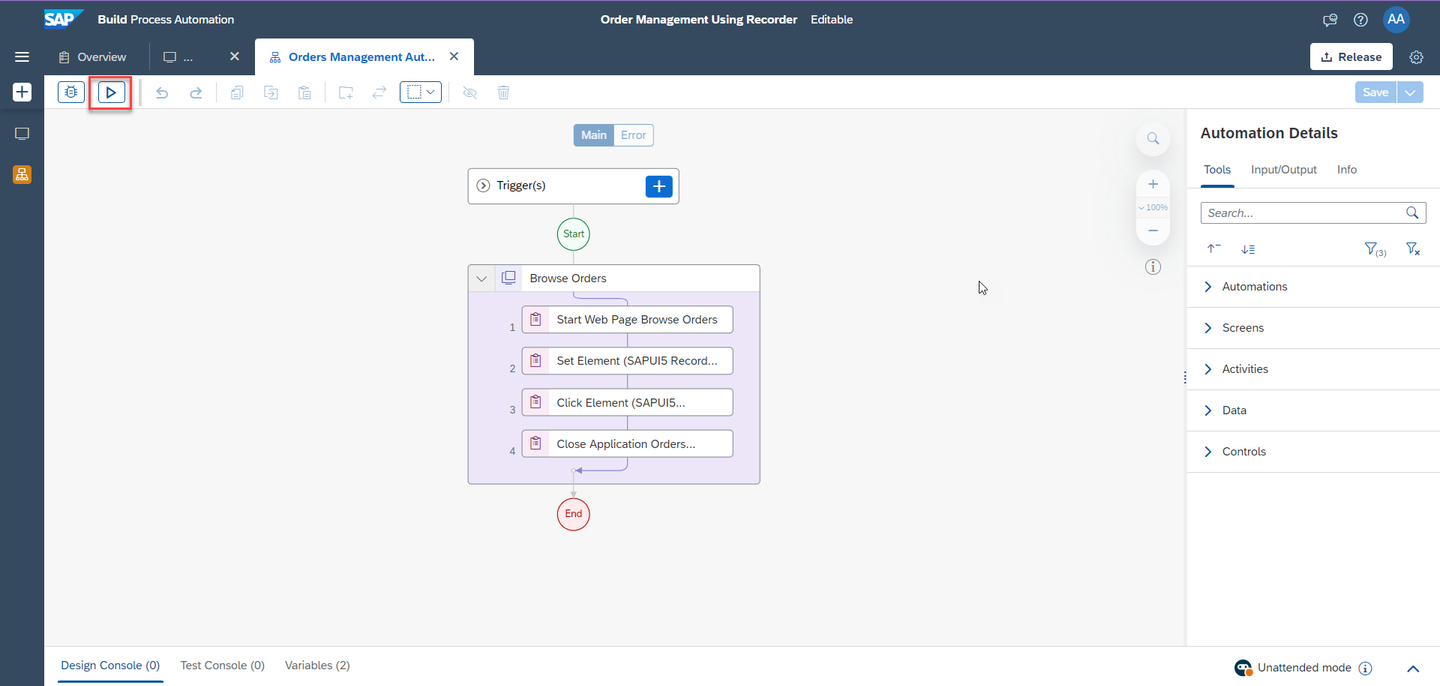Click the Release button
The image size is (1440, 686).
point(1351,57)
